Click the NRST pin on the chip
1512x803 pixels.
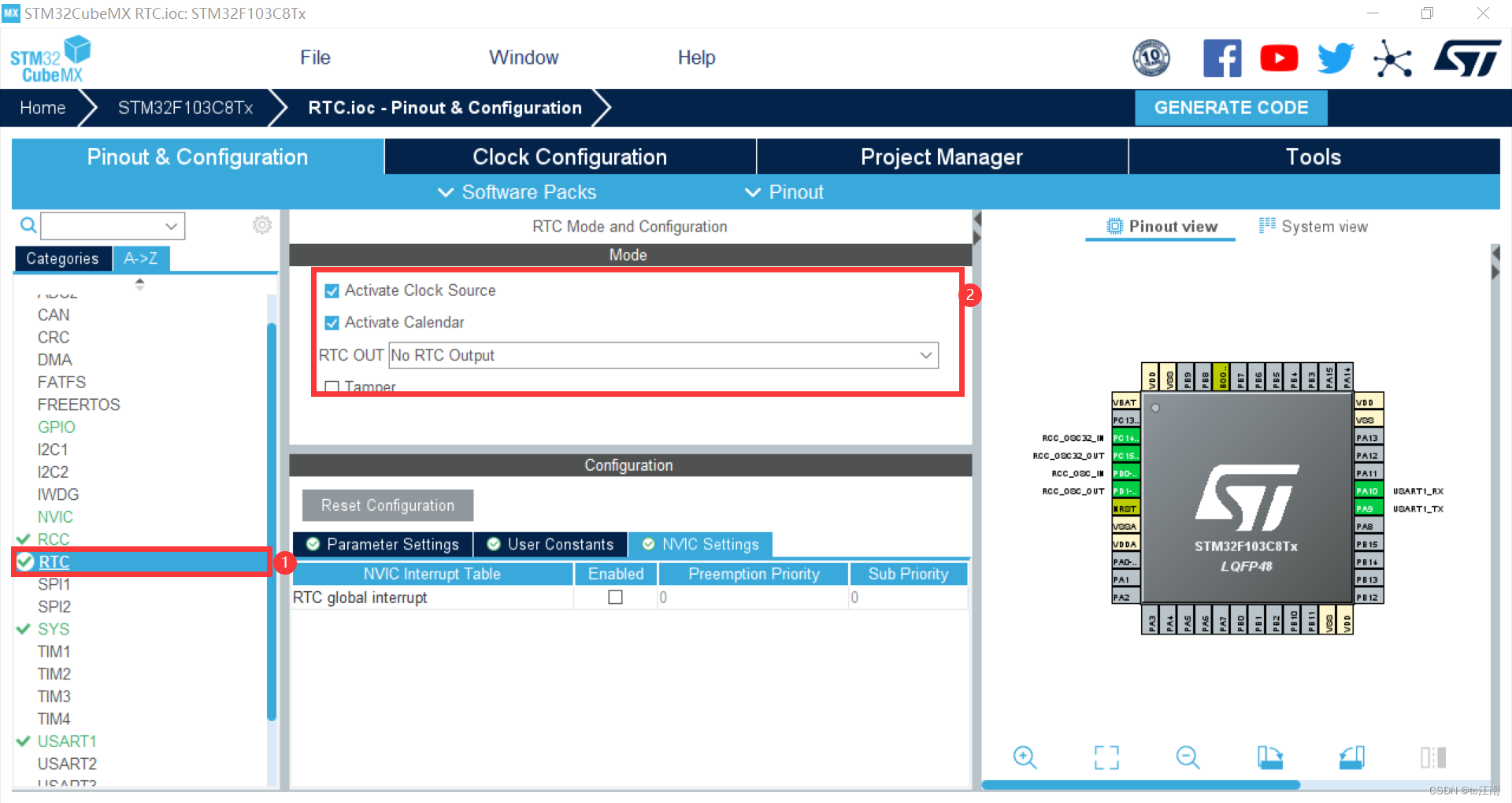[x=1126, y=509]
